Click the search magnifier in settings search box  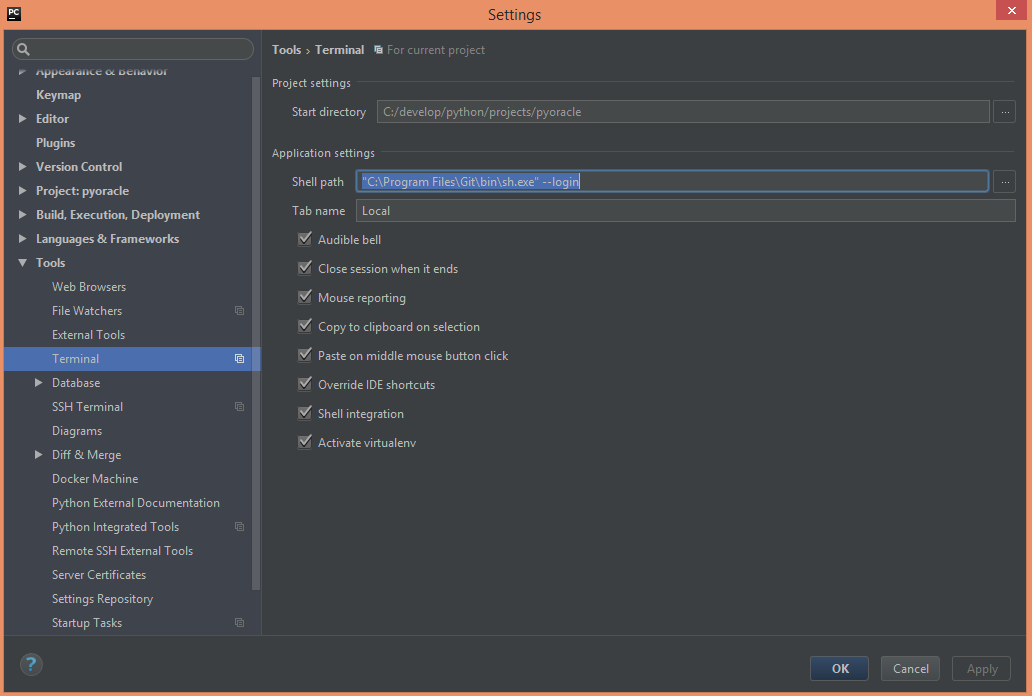[22, 48]
